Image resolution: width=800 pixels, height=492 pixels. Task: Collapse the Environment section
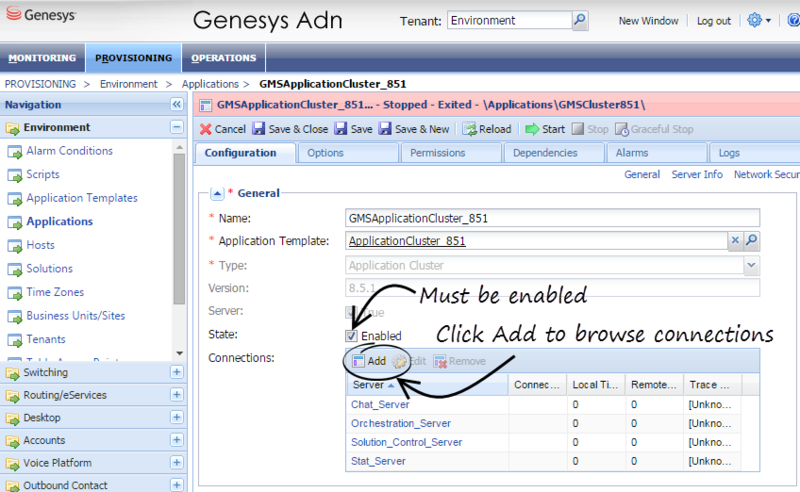(x=177, y=127)
